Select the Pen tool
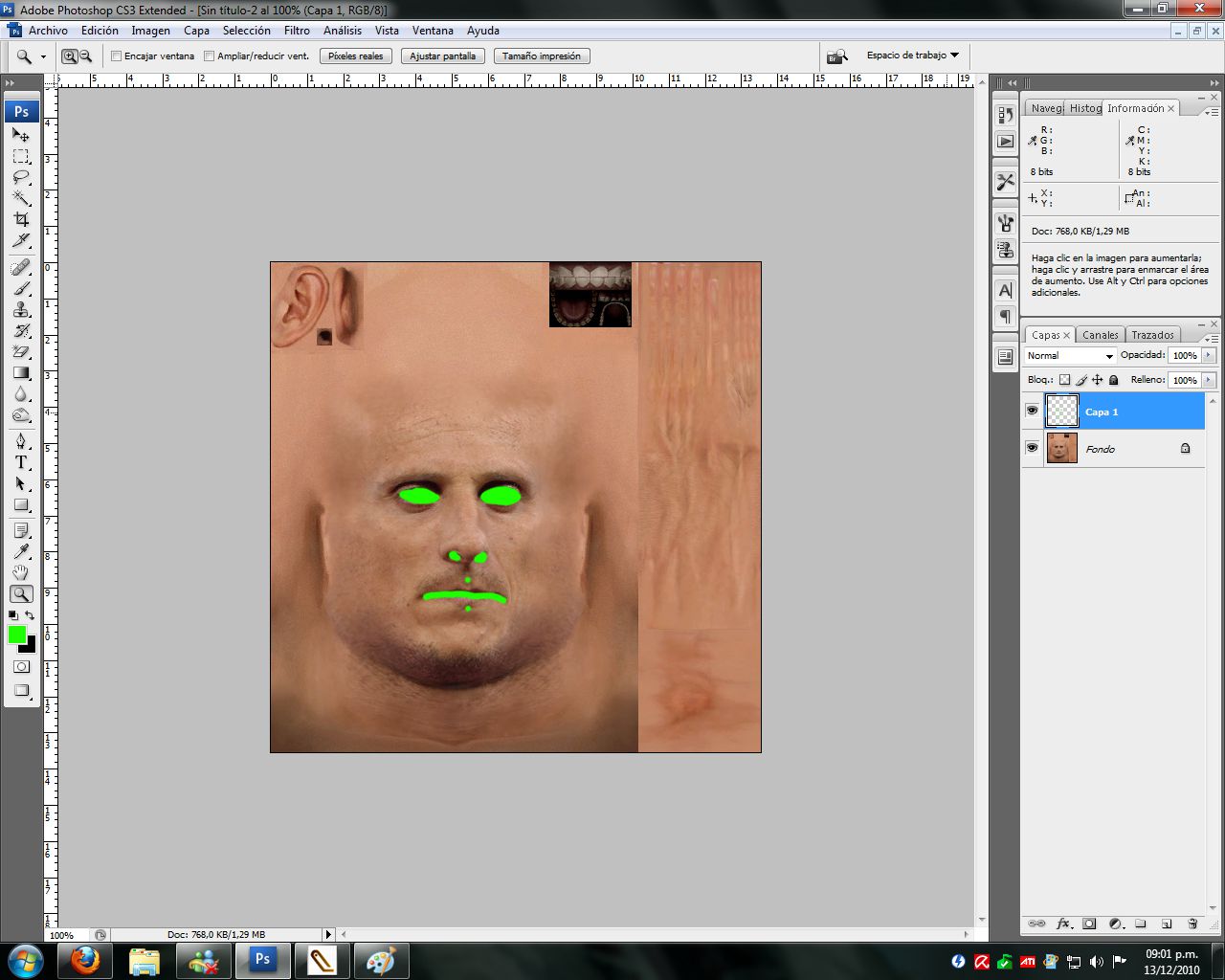This screenshot has height=980, width=1225. 21,441
